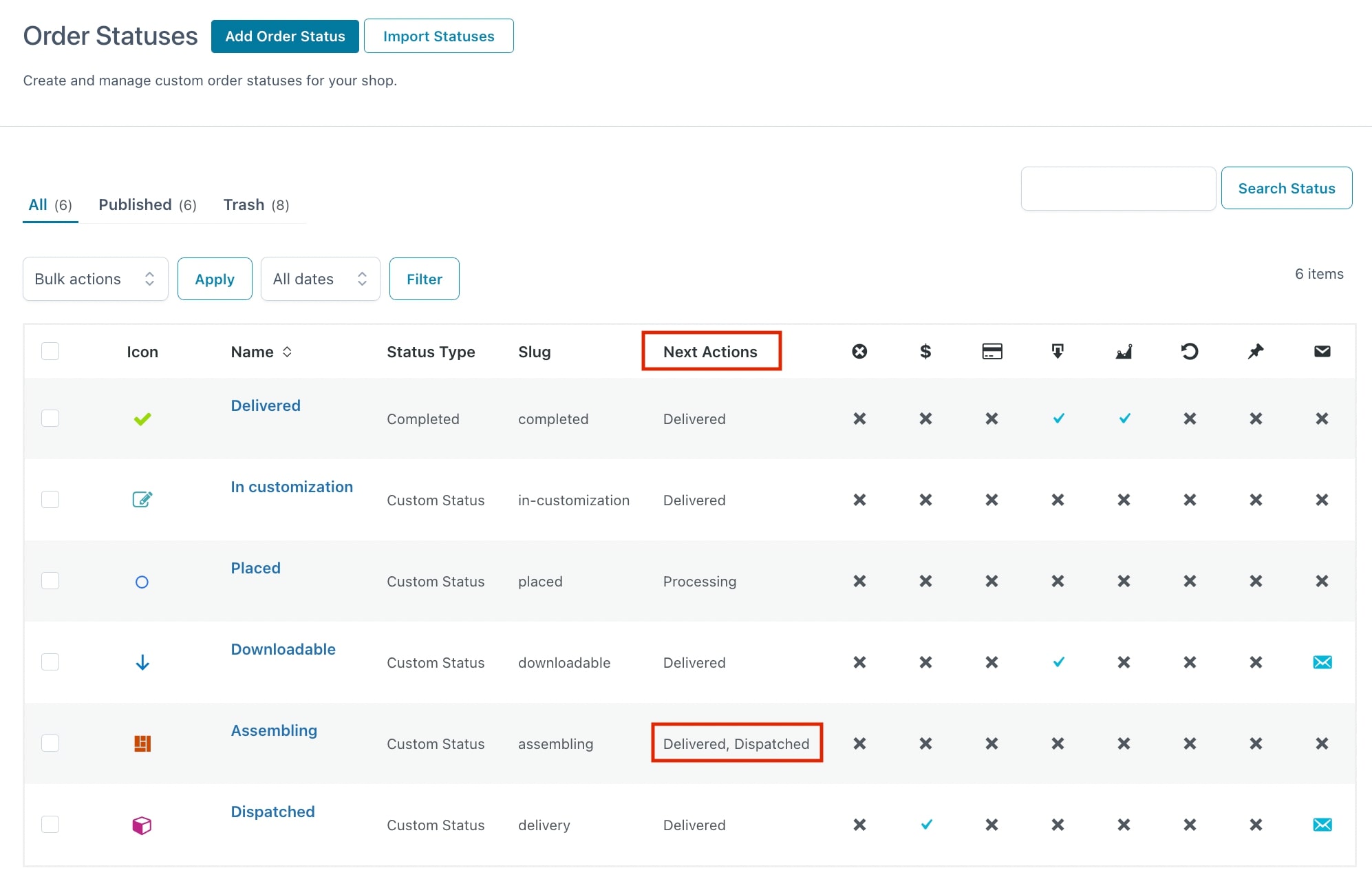Sort the table by Name column
This screenshot has height=888, width=1372.
point(261,352)
